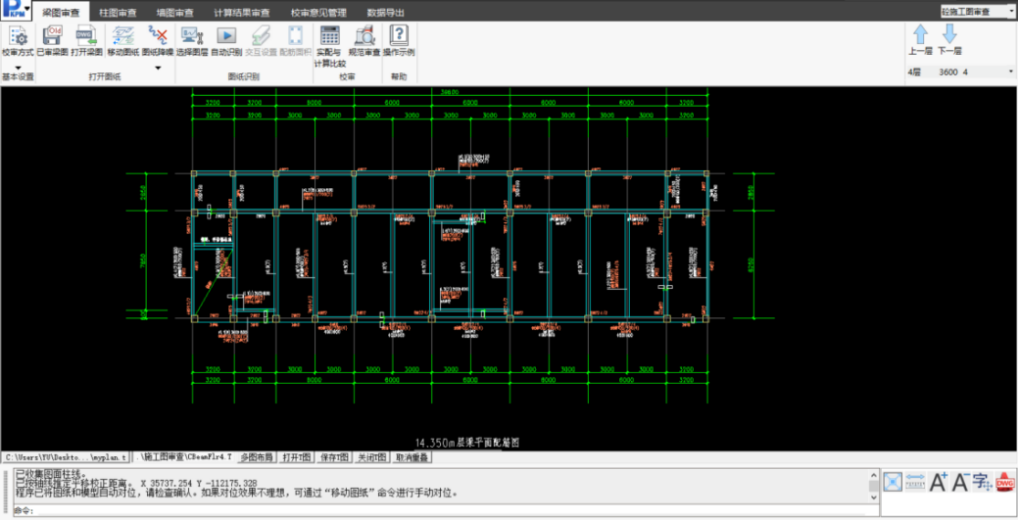The image size is (1018, 520).
Task: Open the 数据导出 ribbon tab
Action: [x=386, y=12]
